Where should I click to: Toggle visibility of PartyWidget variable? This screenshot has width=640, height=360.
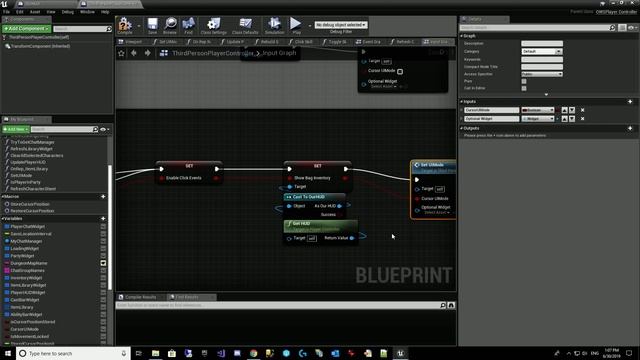103,256
